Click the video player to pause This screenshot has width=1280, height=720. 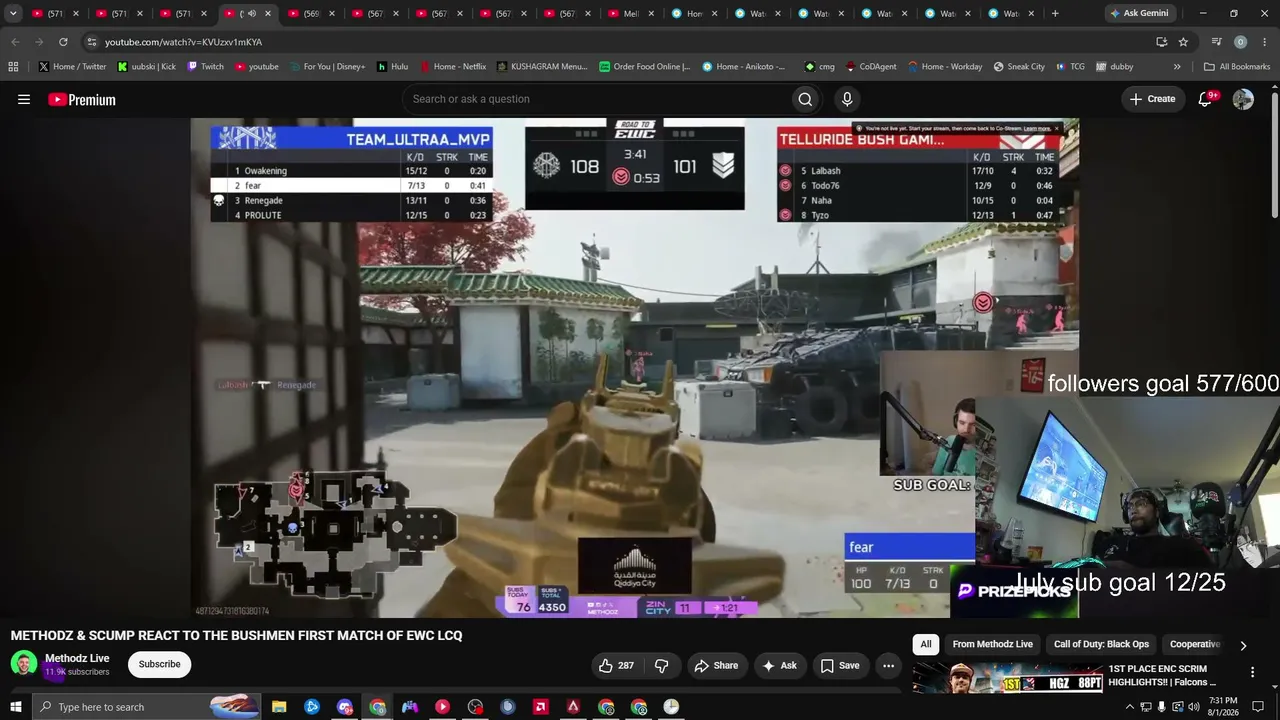tap(634, 368)
